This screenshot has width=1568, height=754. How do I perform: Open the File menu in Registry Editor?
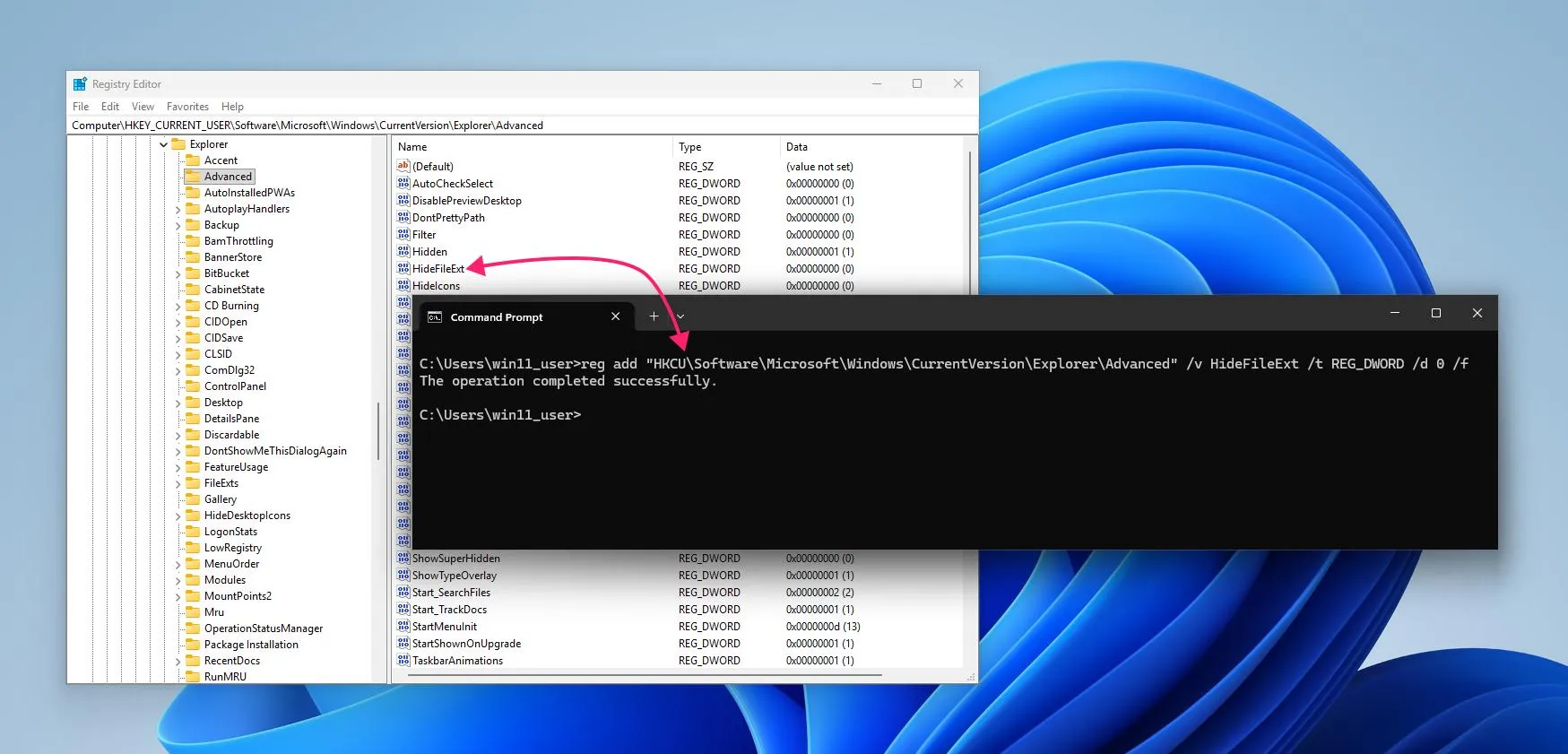point(81,106)
